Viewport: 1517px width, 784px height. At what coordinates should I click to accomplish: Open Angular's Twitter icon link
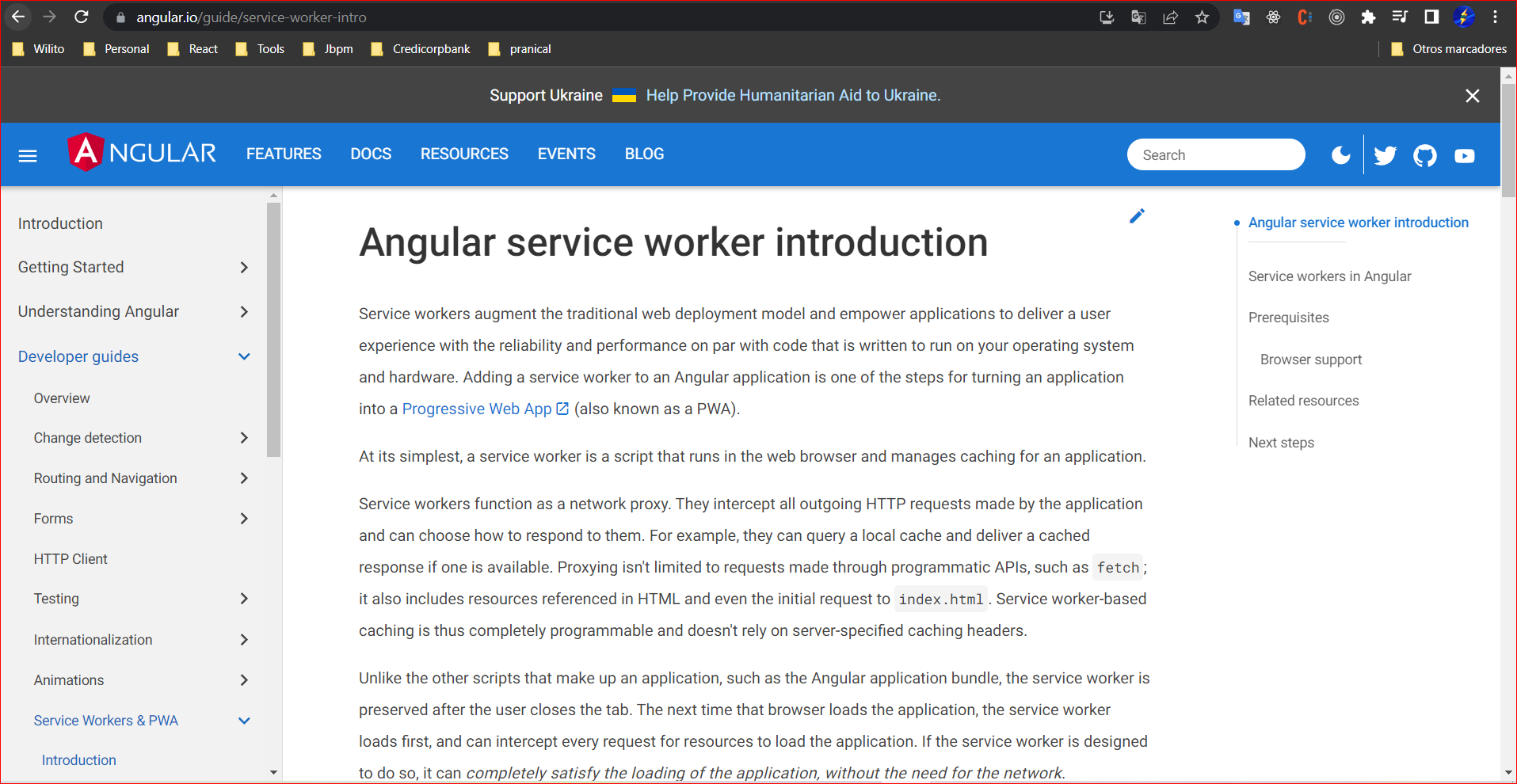click(x=1385, y=155)
